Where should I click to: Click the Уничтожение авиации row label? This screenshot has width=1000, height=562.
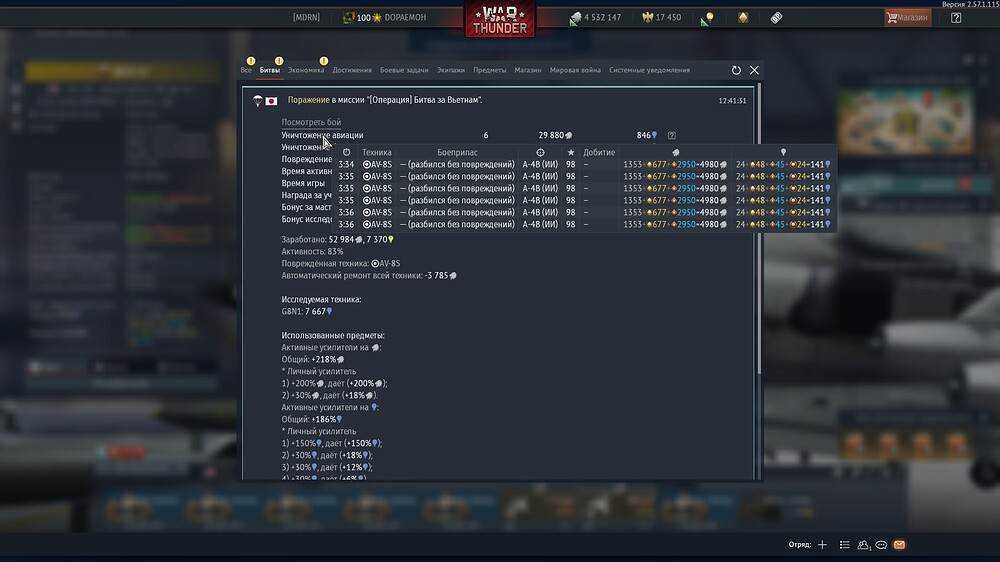click(322, 135)
